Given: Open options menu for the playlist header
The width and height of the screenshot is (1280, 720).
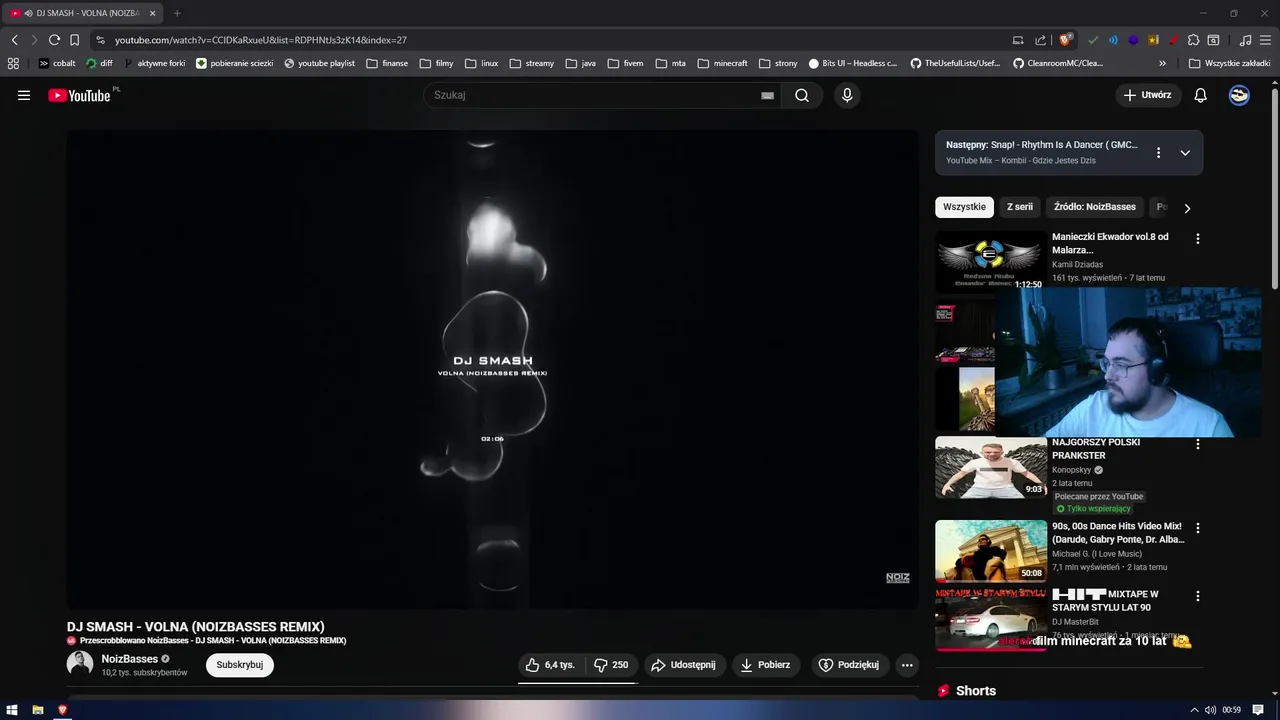Looking at the screenshot, I should pyautogui.click(x=1158, y=153).
